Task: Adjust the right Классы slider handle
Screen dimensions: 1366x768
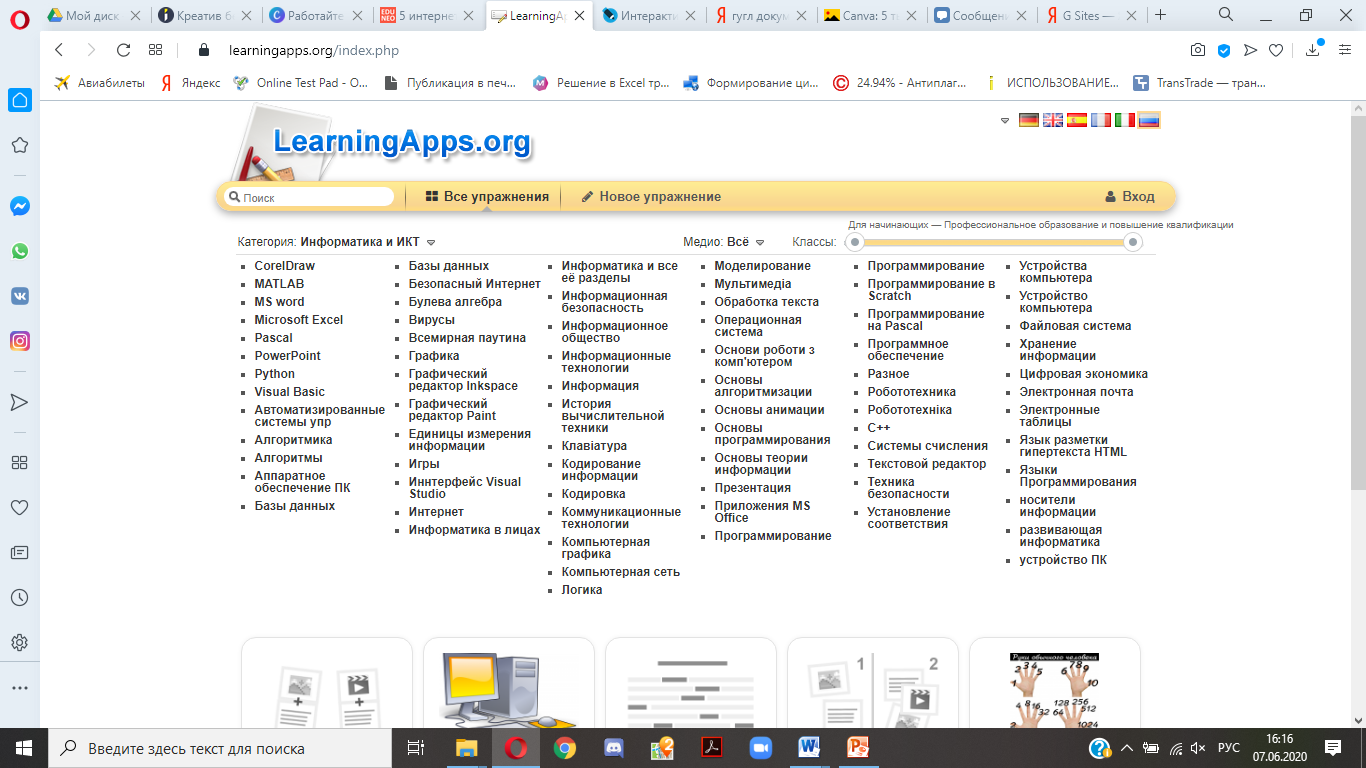Action: [1133, 242]
